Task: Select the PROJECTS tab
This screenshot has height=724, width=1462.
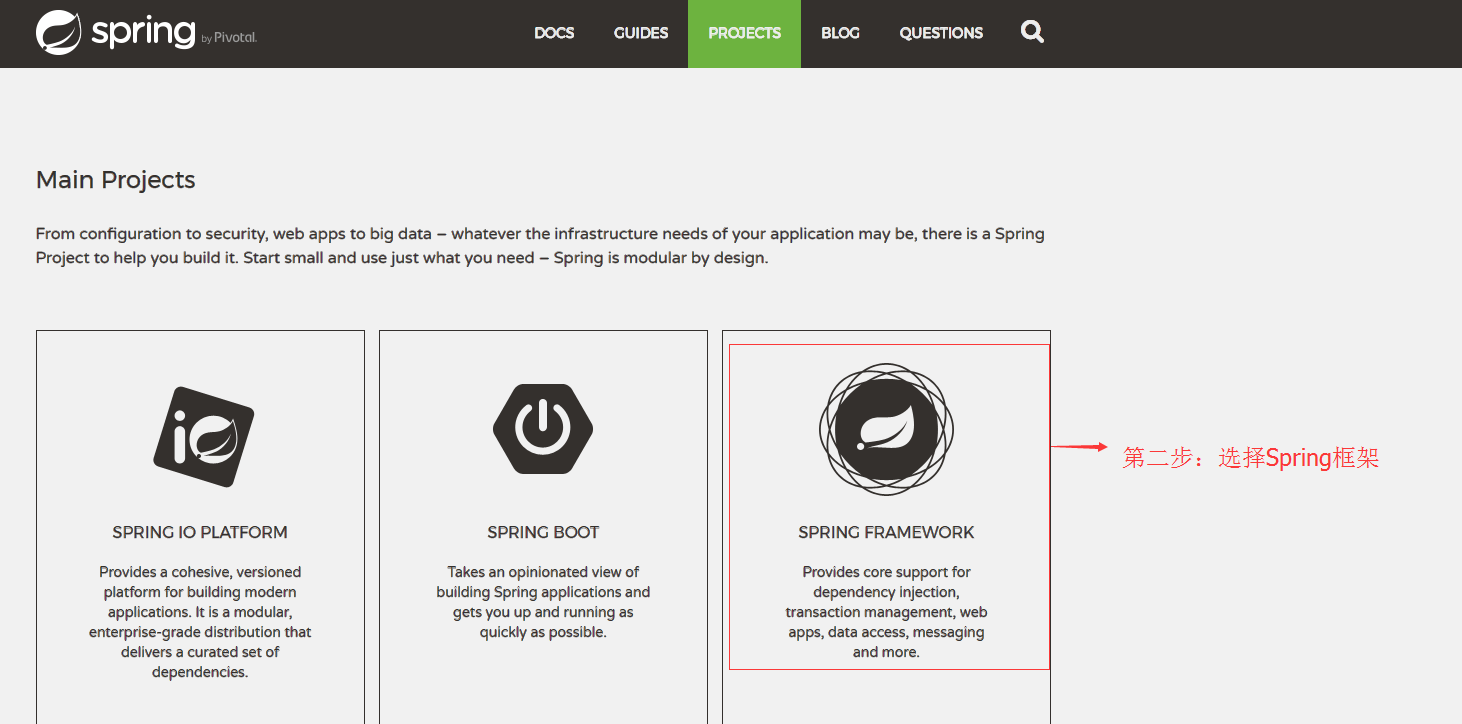Action: 744,33
